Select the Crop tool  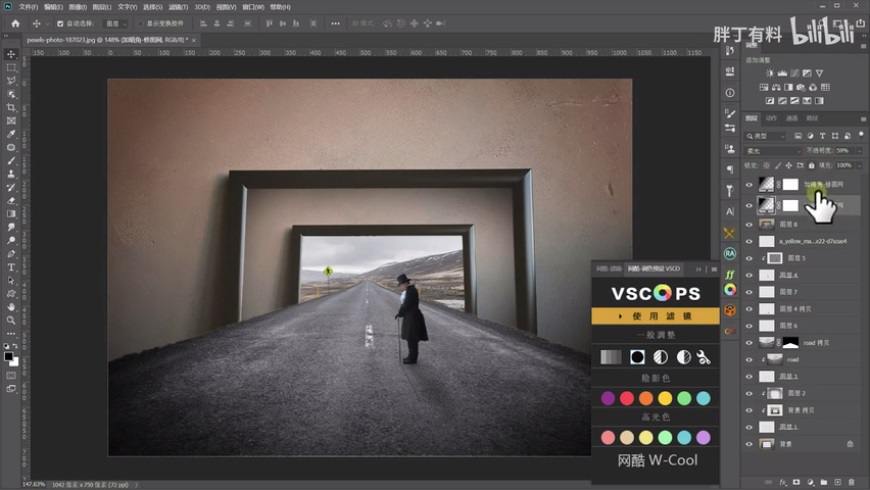[11, 107]
